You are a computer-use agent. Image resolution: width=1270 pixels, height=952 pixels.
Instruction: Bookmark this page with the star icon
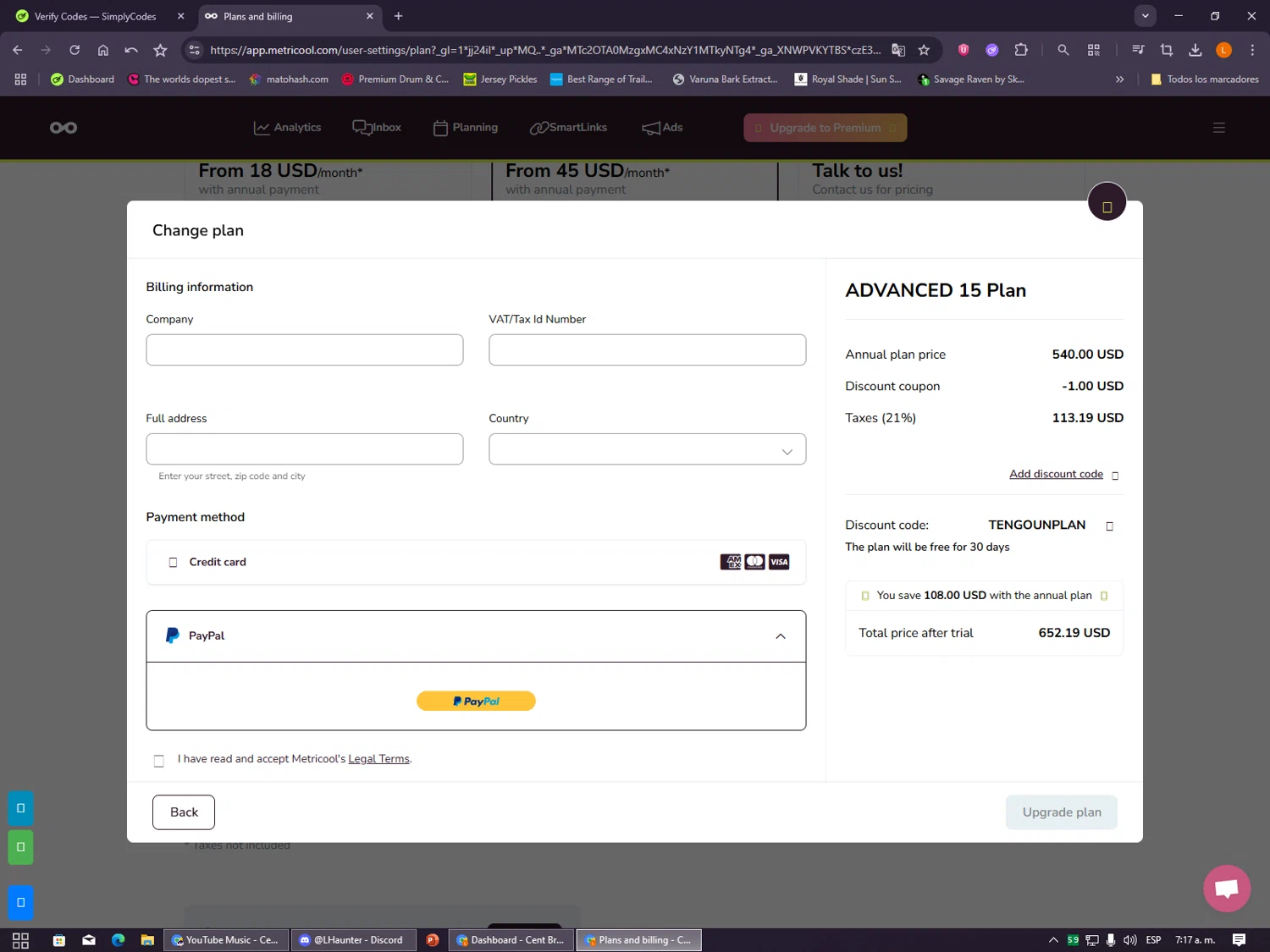(924, 50)
